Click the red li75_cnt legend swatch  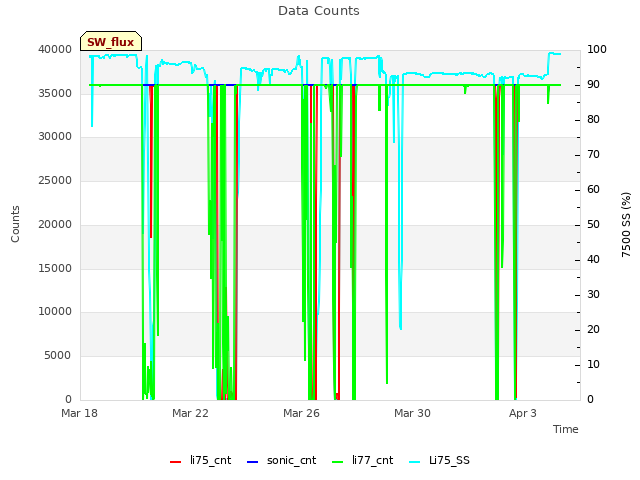[176, 462]
